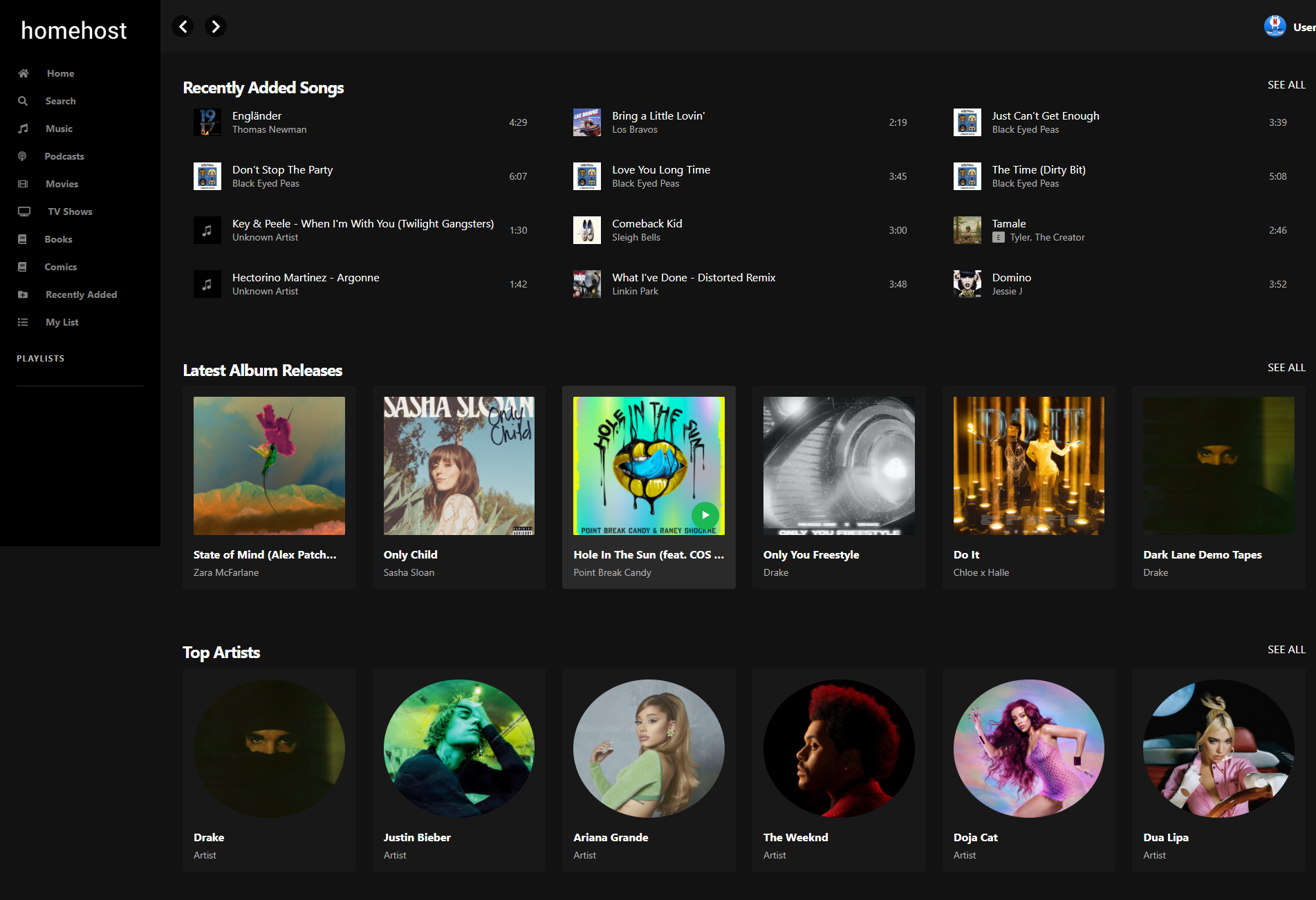Image resolution: width=1316 pixels, height=900 pixels.
Task: Click the What I've Done cover art
Action: tap(587, 284)
